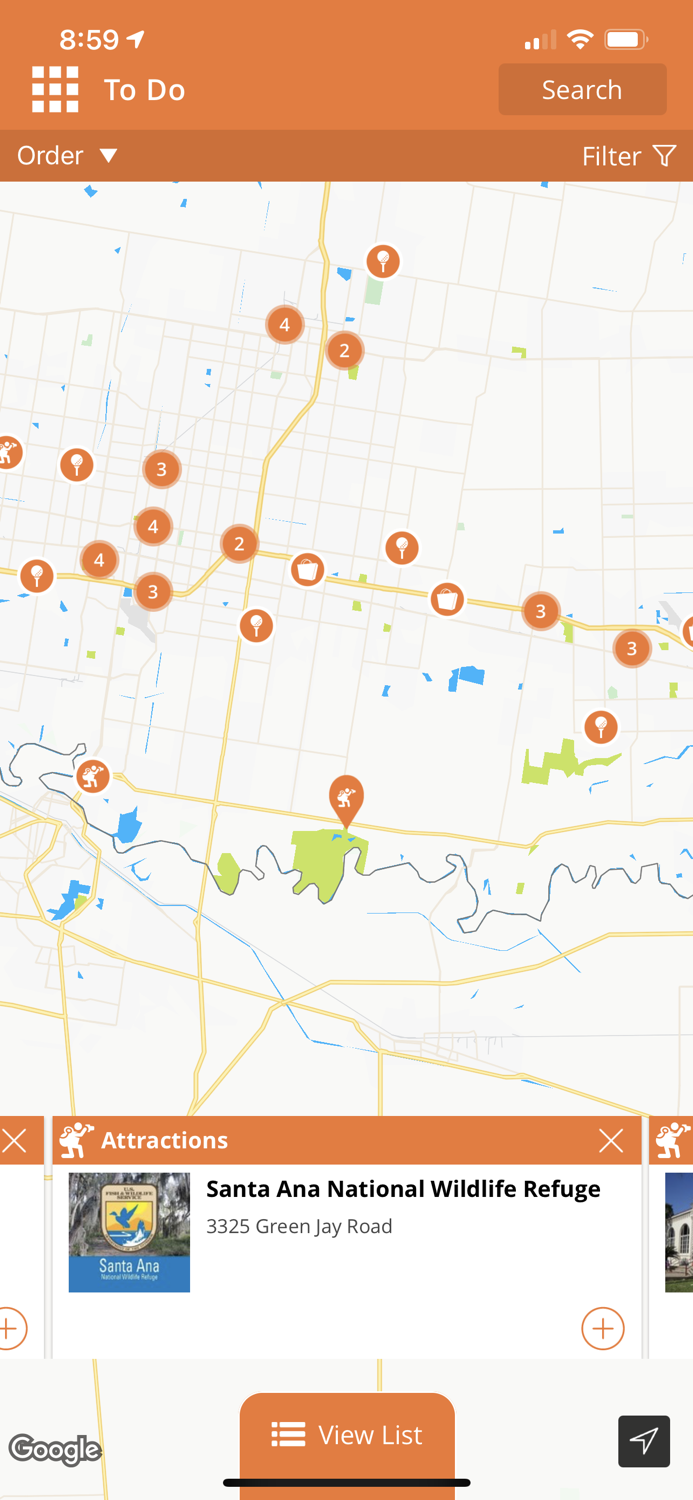Tap the attraction marker near river bend

pyautogui.click(x=93, y=776)
